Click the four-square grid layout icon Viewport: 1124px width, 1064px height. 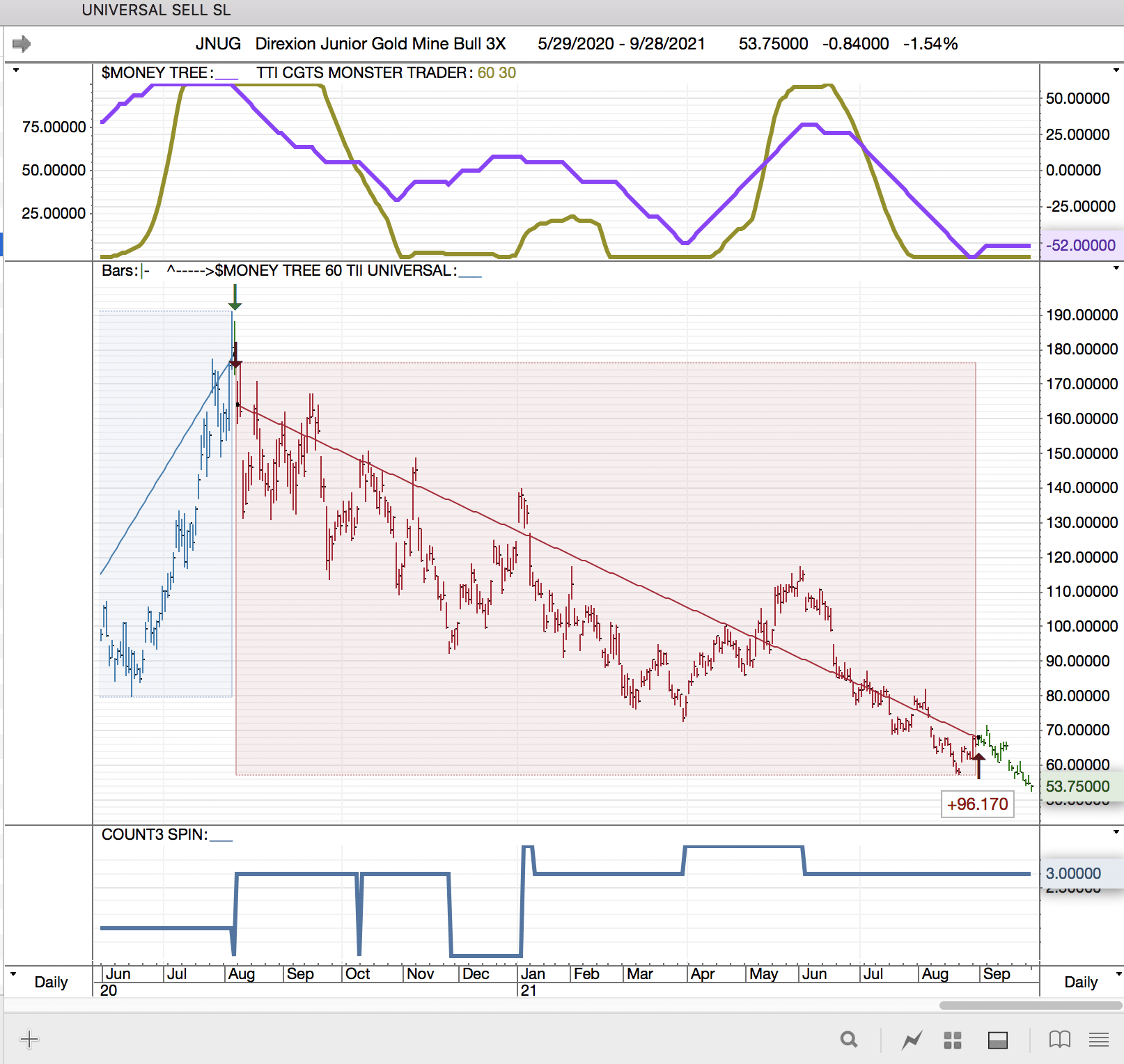(x=952, y=1040)
